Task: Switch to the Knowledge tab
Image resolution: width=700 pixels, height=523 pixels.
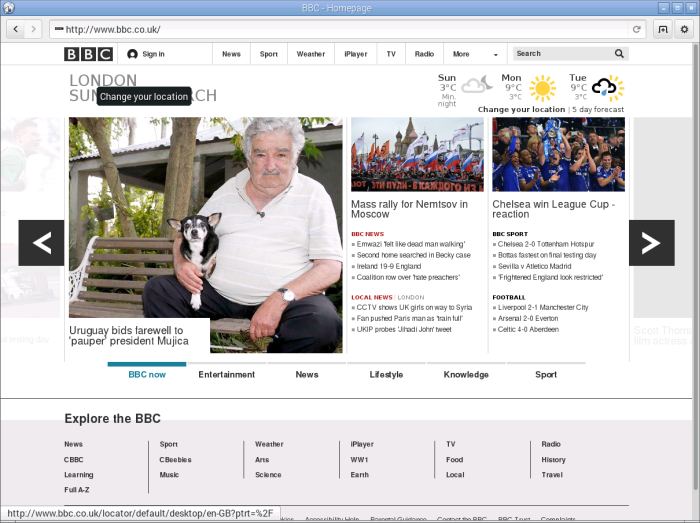Action: [466, 374]
